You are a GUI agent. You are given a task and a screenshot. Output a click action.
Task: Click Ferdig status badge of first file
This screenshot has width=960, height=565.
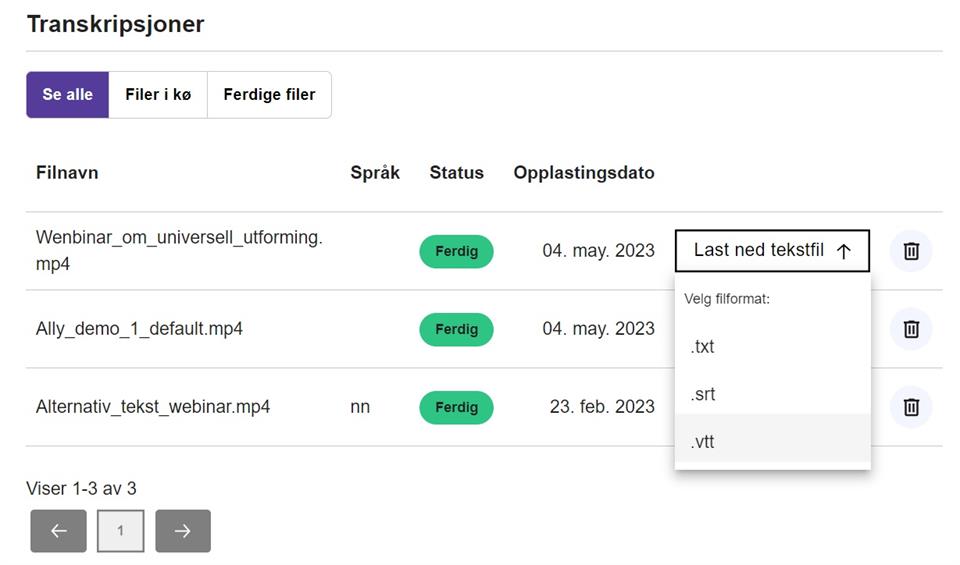pyautogui.click(x=456, y=251)
